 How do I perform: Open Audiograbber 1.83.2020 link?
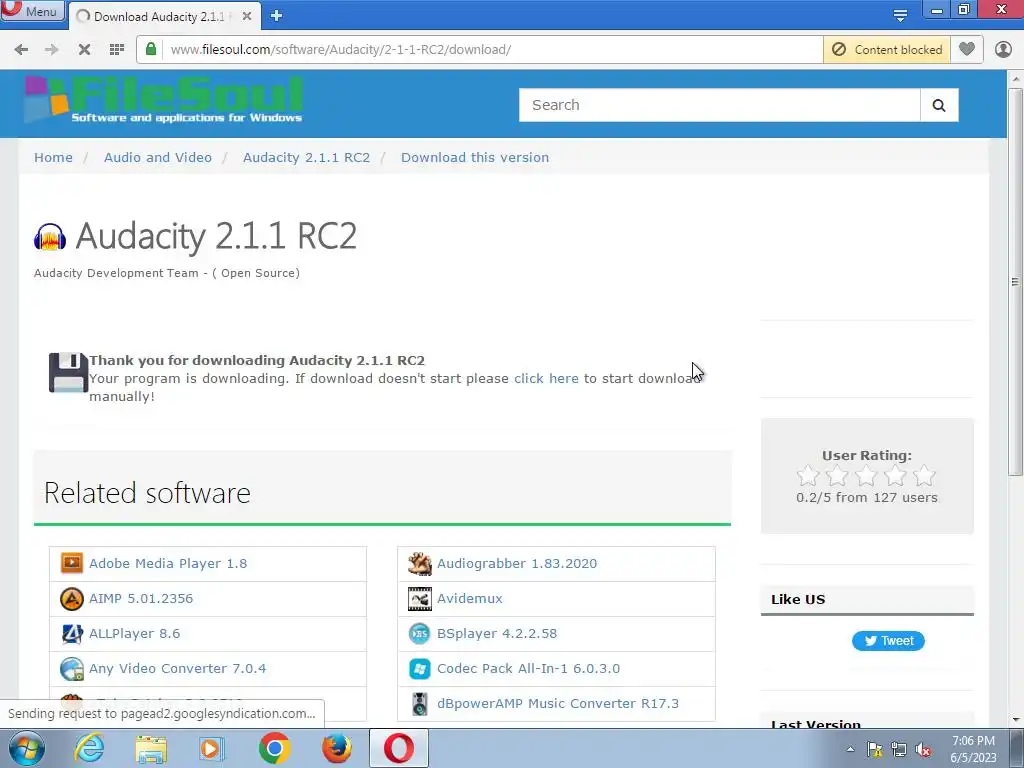(x=517, y=564)
